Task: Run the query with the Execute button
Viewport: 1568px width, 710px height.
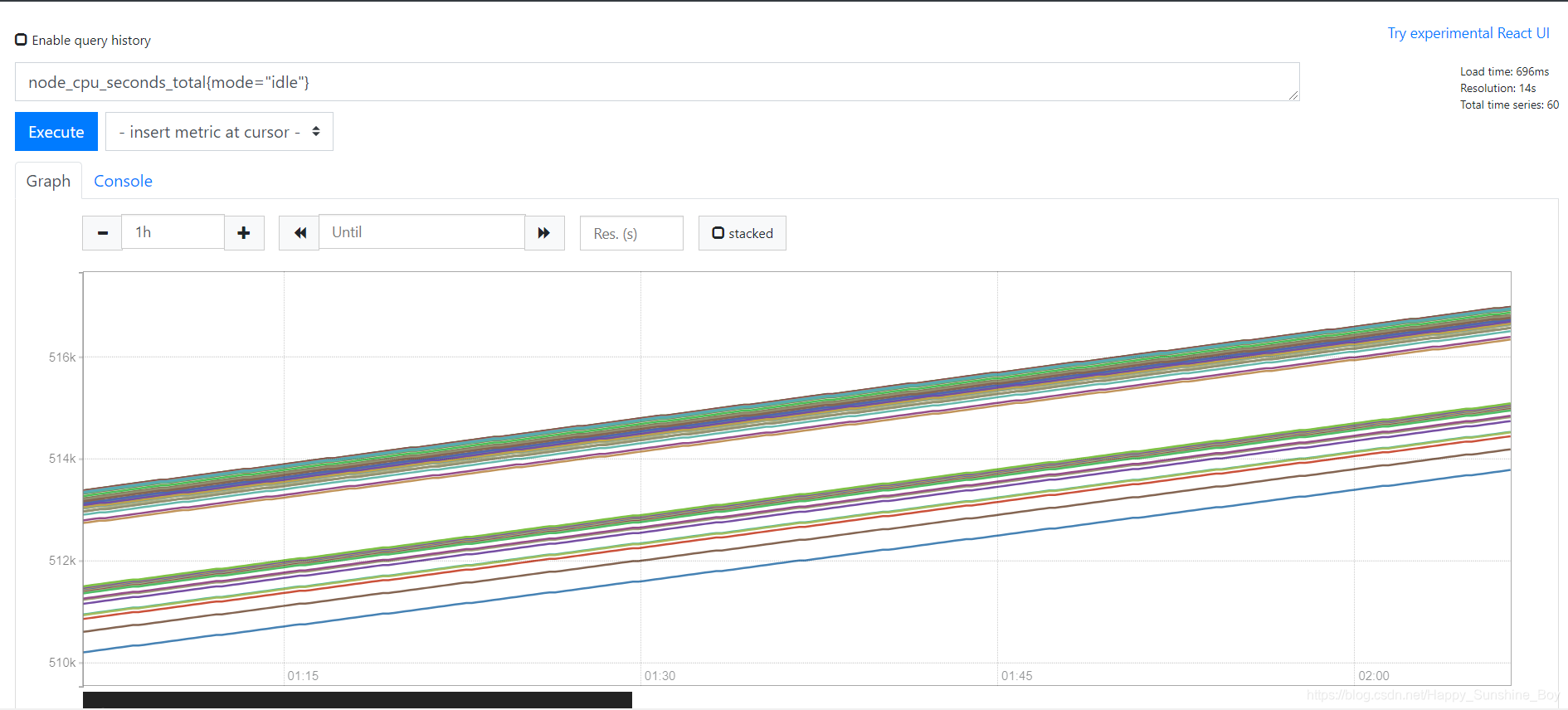Action: (x=56, y=132)
